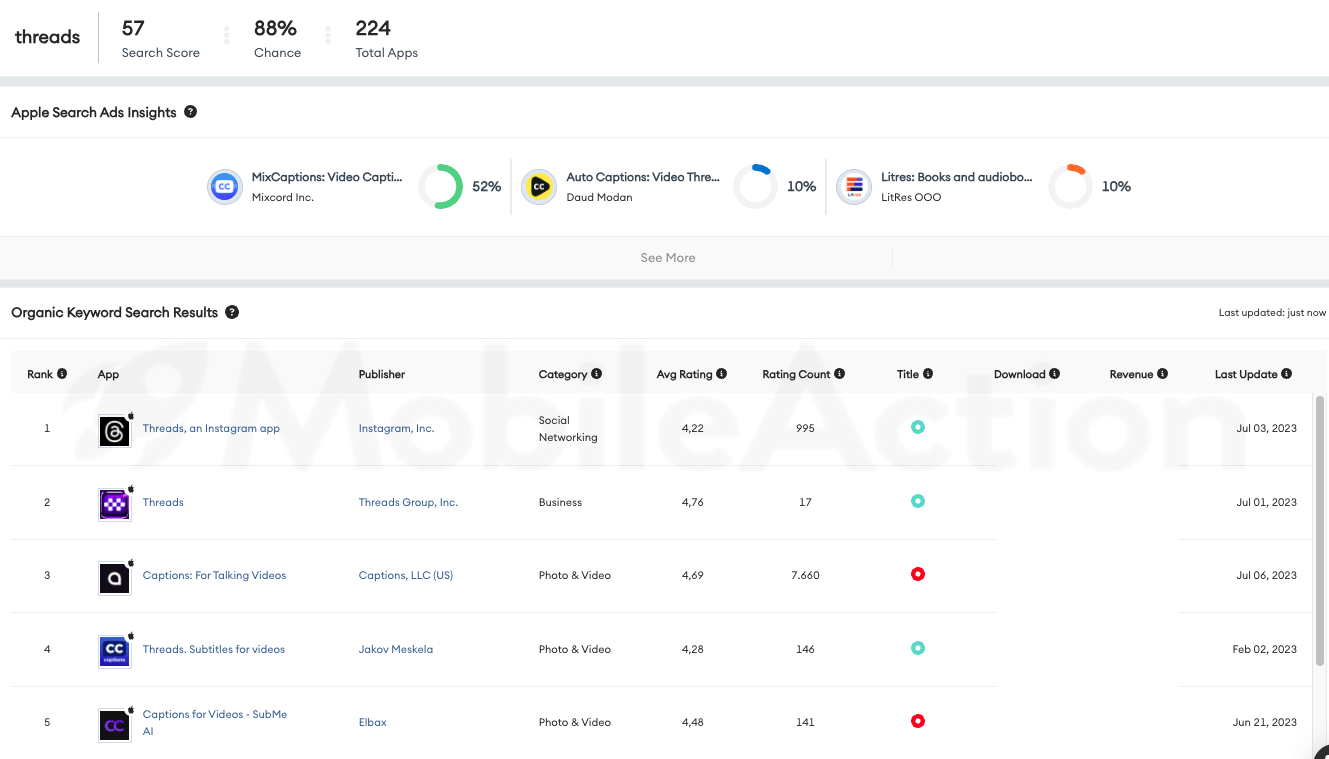Click the Title column info icon
Screen dimensions: 1329x759
pyautogui.click(x=928, y=374)
